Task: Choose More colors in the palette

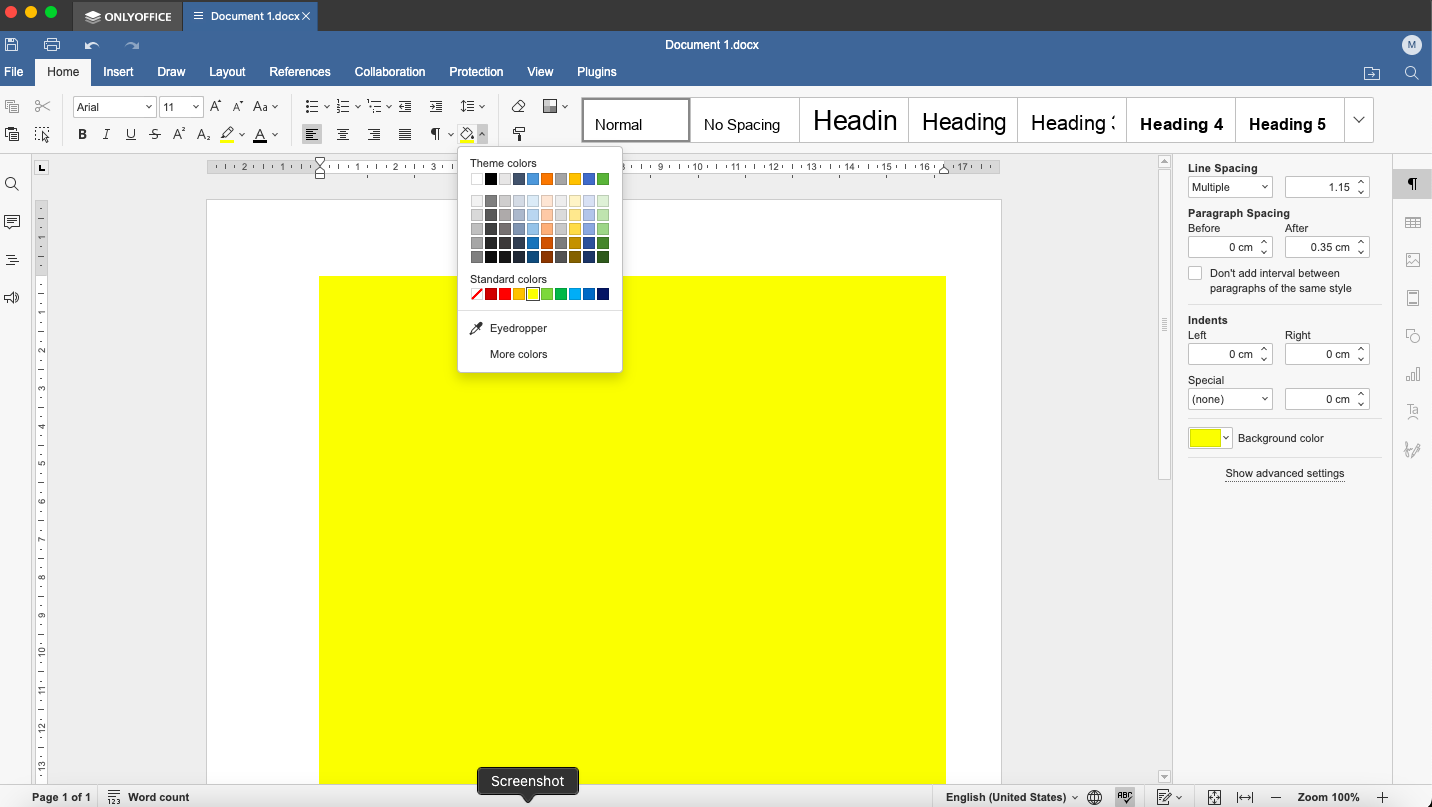Action: pos(519,354)
